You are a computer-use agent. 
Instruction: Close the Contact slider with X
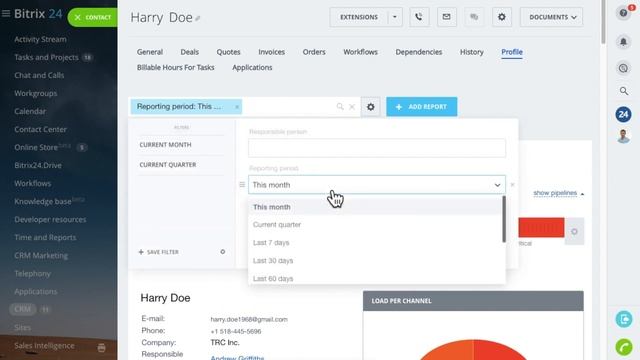click(78, 18)
